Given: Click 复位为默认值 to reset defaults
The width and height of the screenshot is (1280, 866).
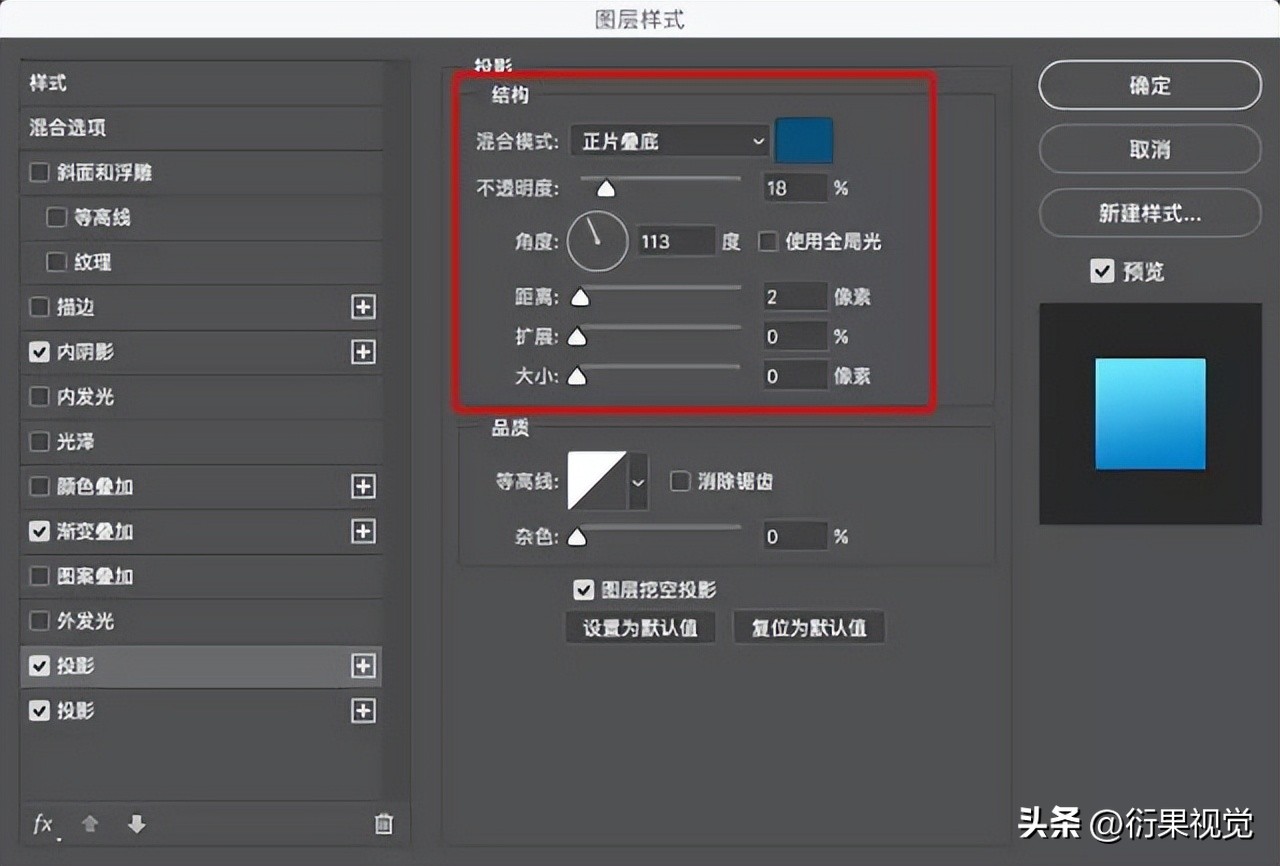Looking at the screenshot, I should (809, 627).
